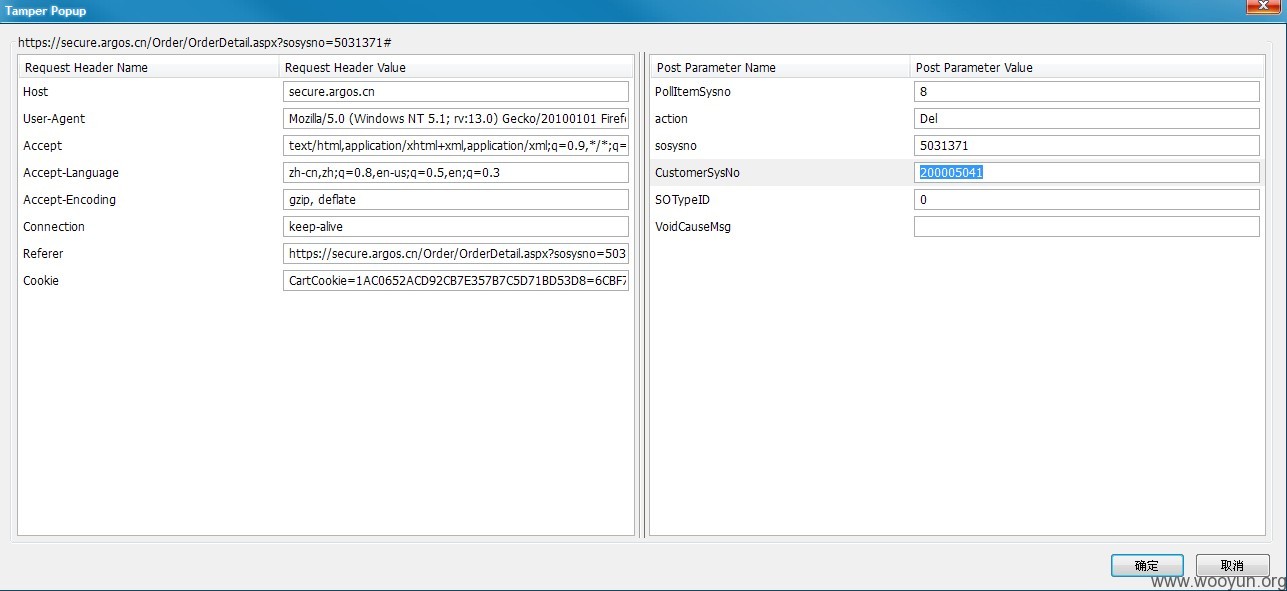This screenshot has width=1287, height=591.
Task: Edit the PollItemSysno parameter value field
Action: coord(1087,92)
